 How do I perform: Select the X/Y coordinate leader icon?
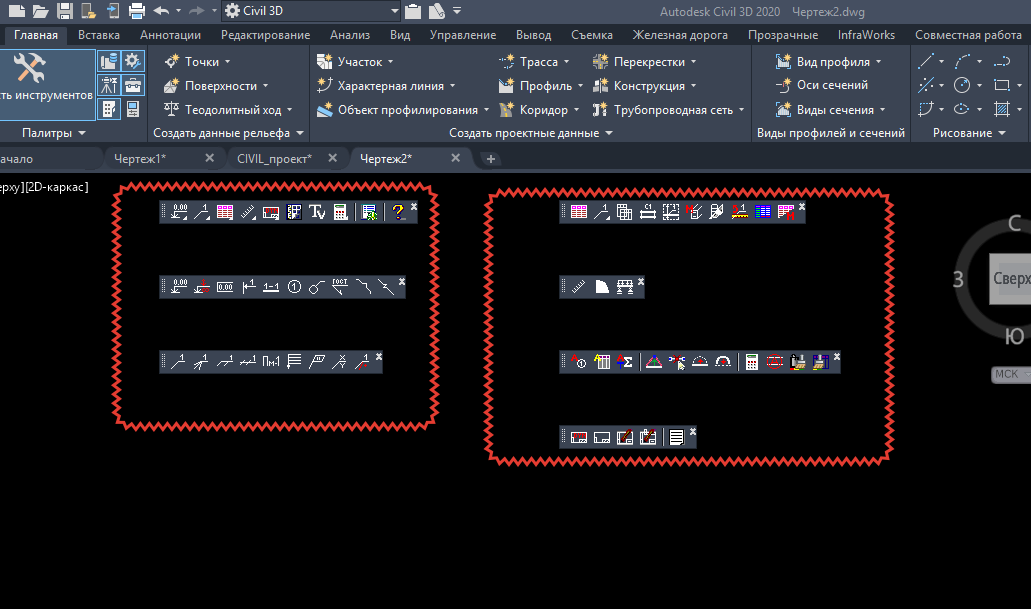[x=339, y=362]
